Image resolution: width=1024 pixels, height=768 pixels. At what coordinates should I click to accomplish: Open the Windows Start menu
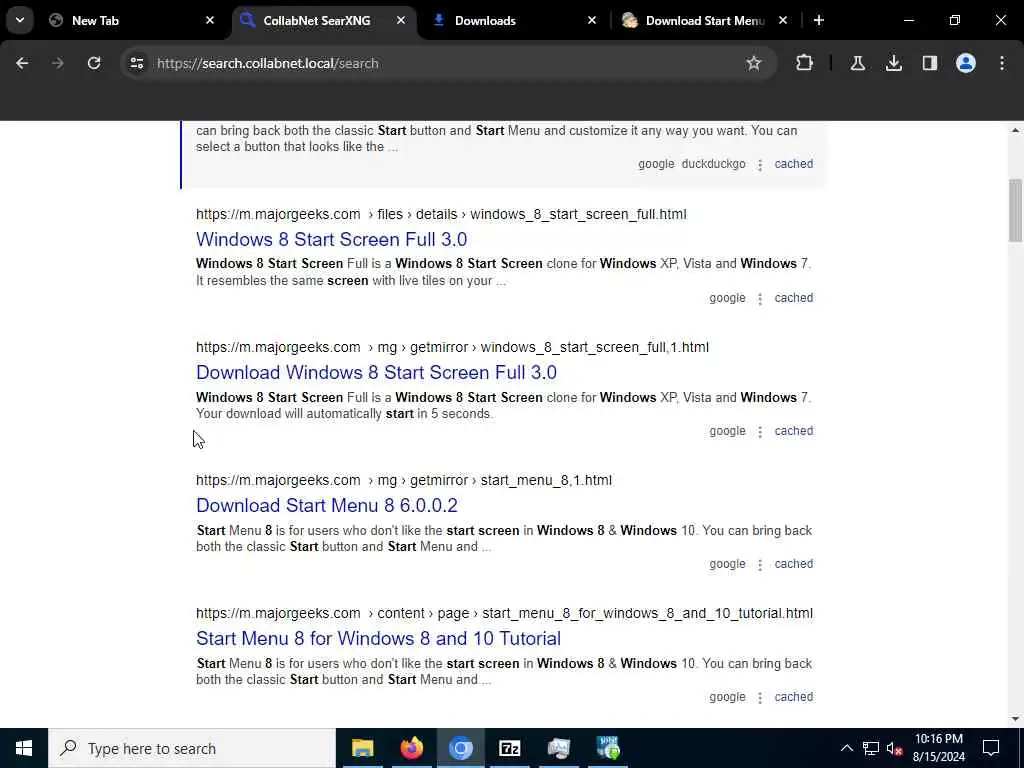24,748
